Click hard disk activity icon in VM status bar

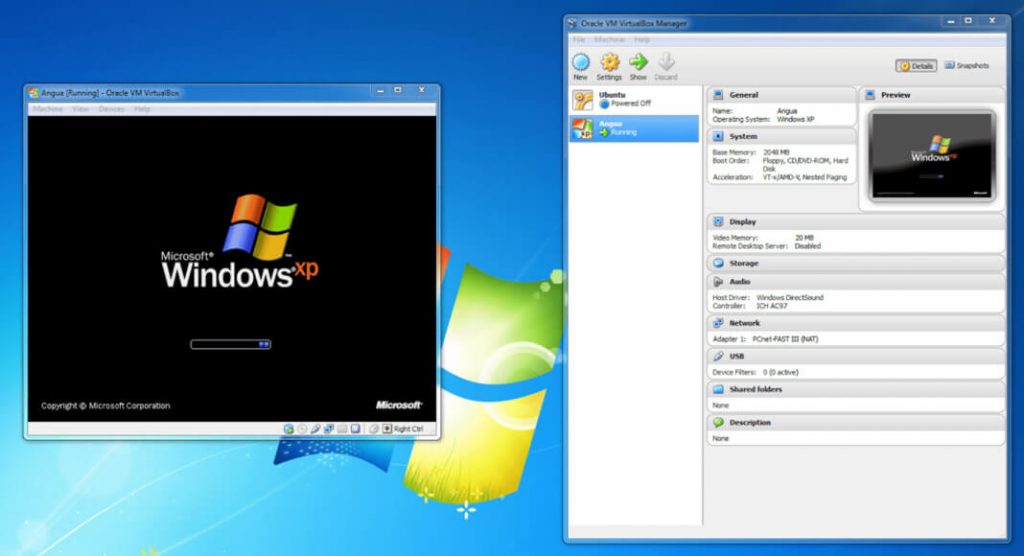click(x=289, y=429)
